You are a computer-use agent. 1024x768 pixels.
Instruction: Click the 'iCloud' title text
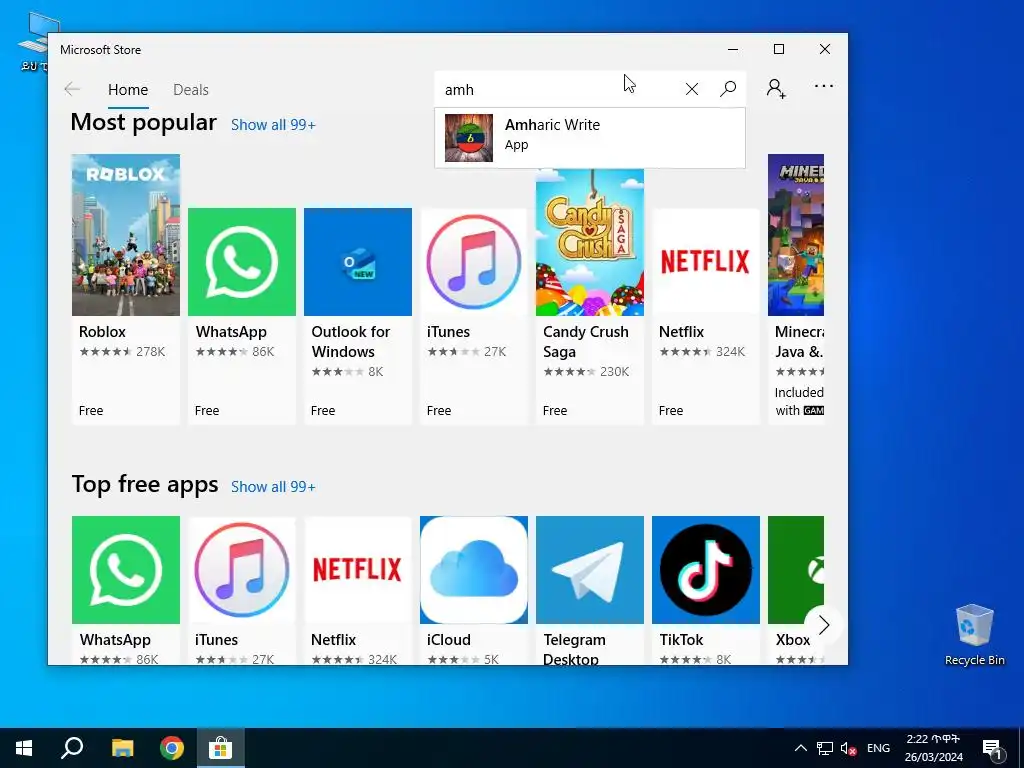click(449, 640)
